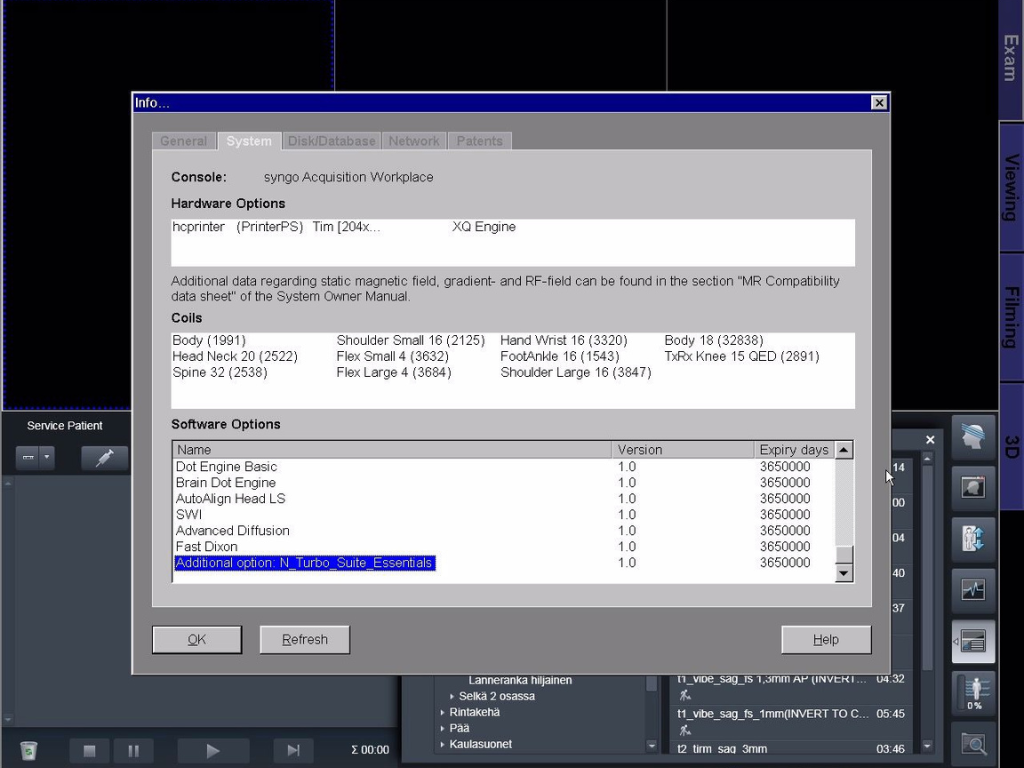Toggle the protocol list panel icon

pyautogui.click(x=975, y=641)
